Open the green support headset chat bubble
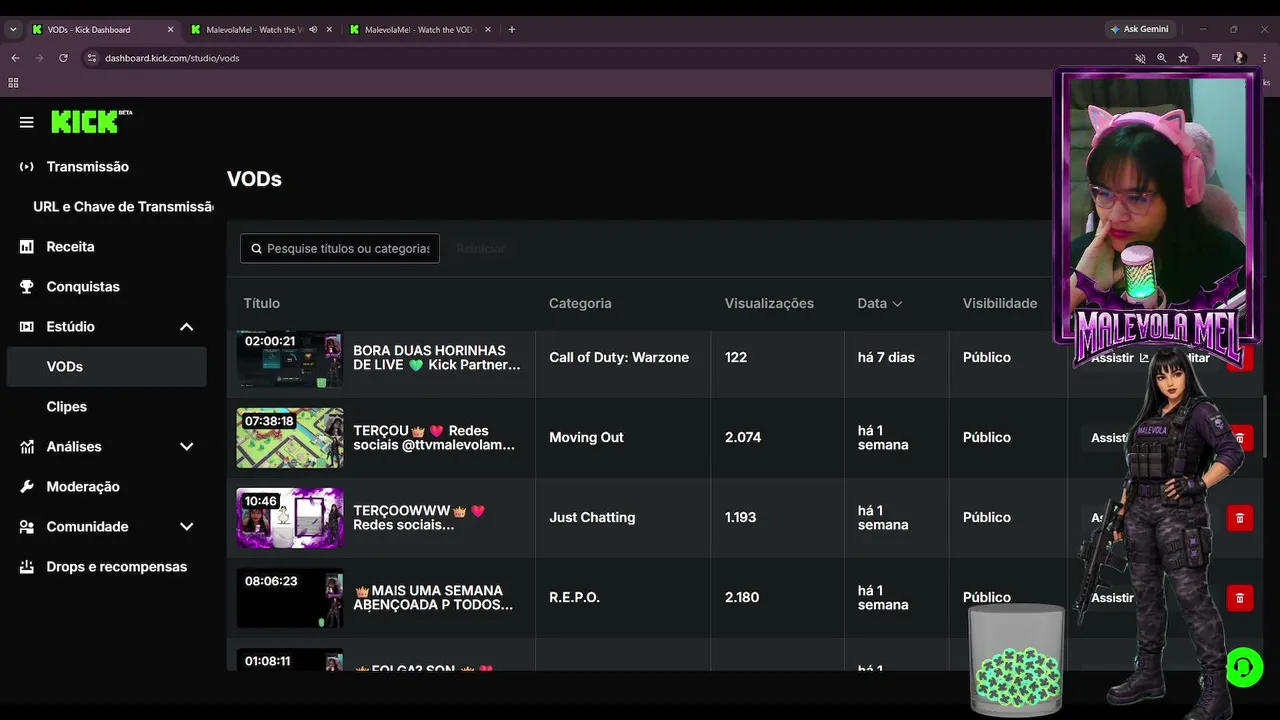Screen dimensions: 1280x720 tap(1244, 667)
